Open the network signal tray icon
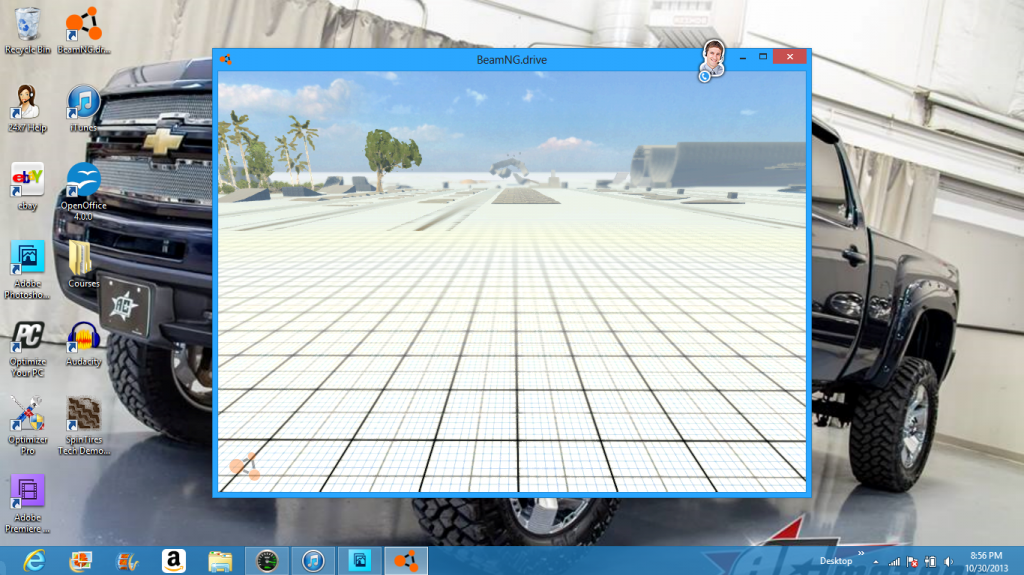This screenshot has width=1024, height=575. 894,561
